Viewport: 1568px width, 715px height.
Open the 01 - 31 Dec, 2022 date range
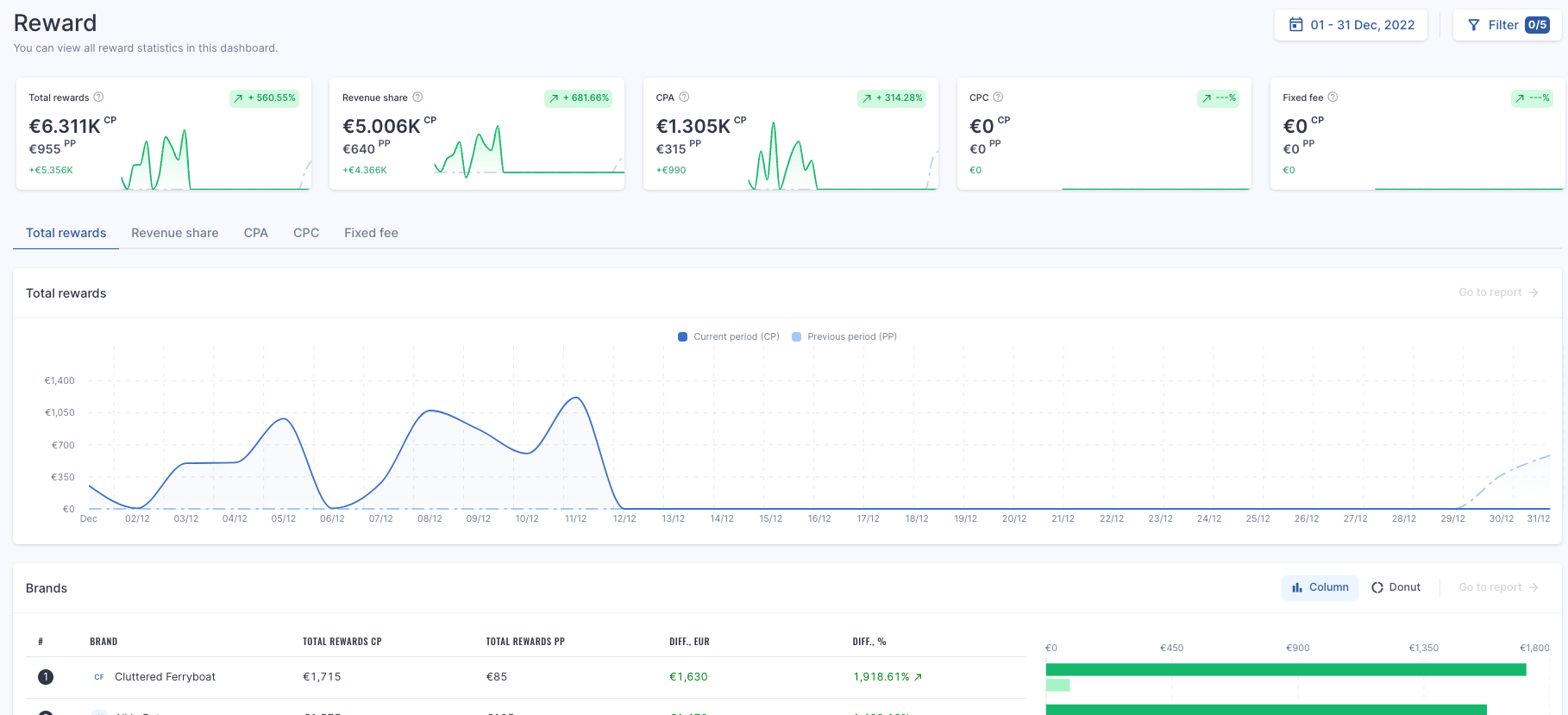pos(1351,25)
